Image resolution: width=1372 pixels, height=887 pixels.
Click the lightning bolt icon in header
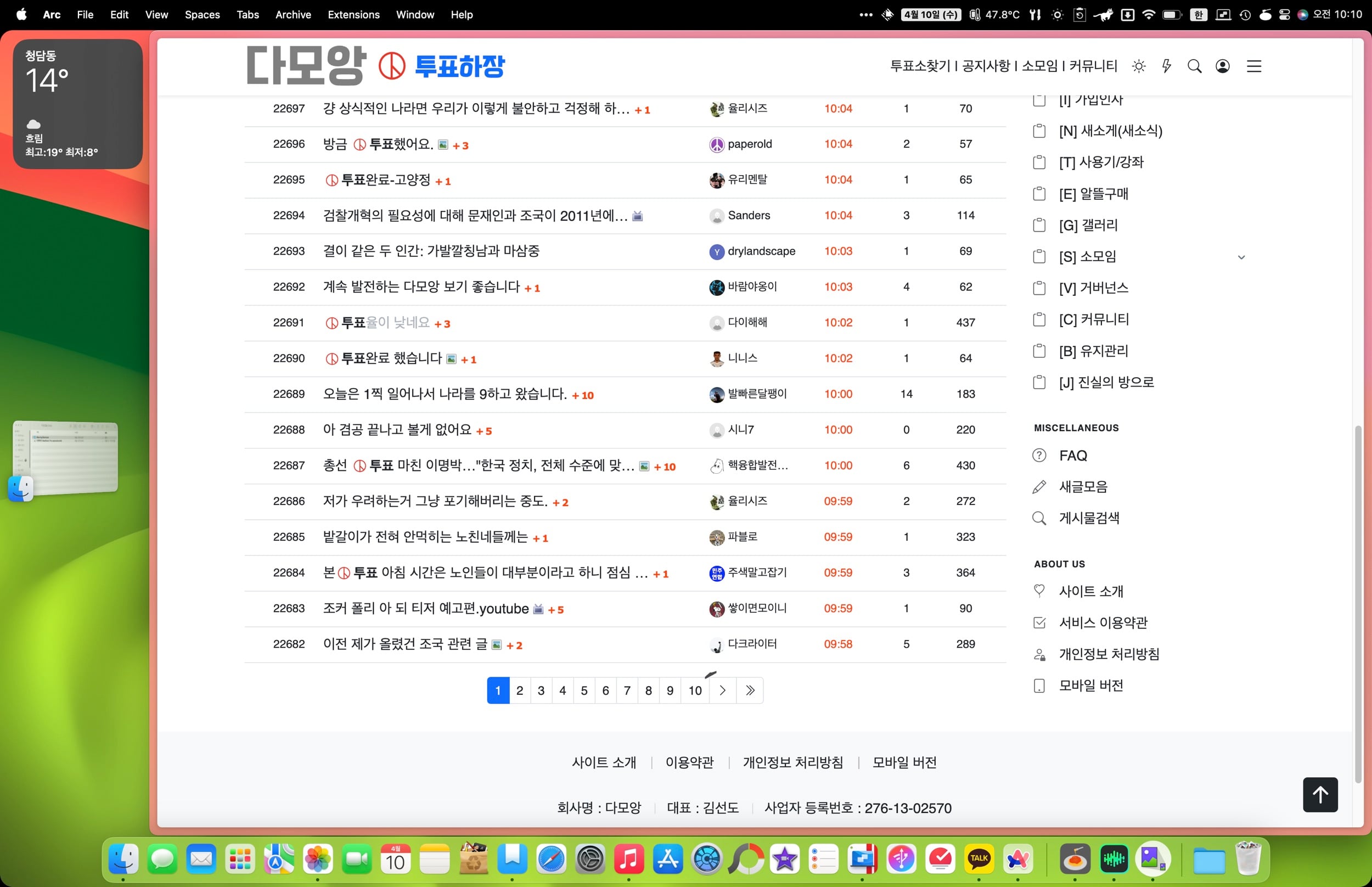(x=1166, y=66)
